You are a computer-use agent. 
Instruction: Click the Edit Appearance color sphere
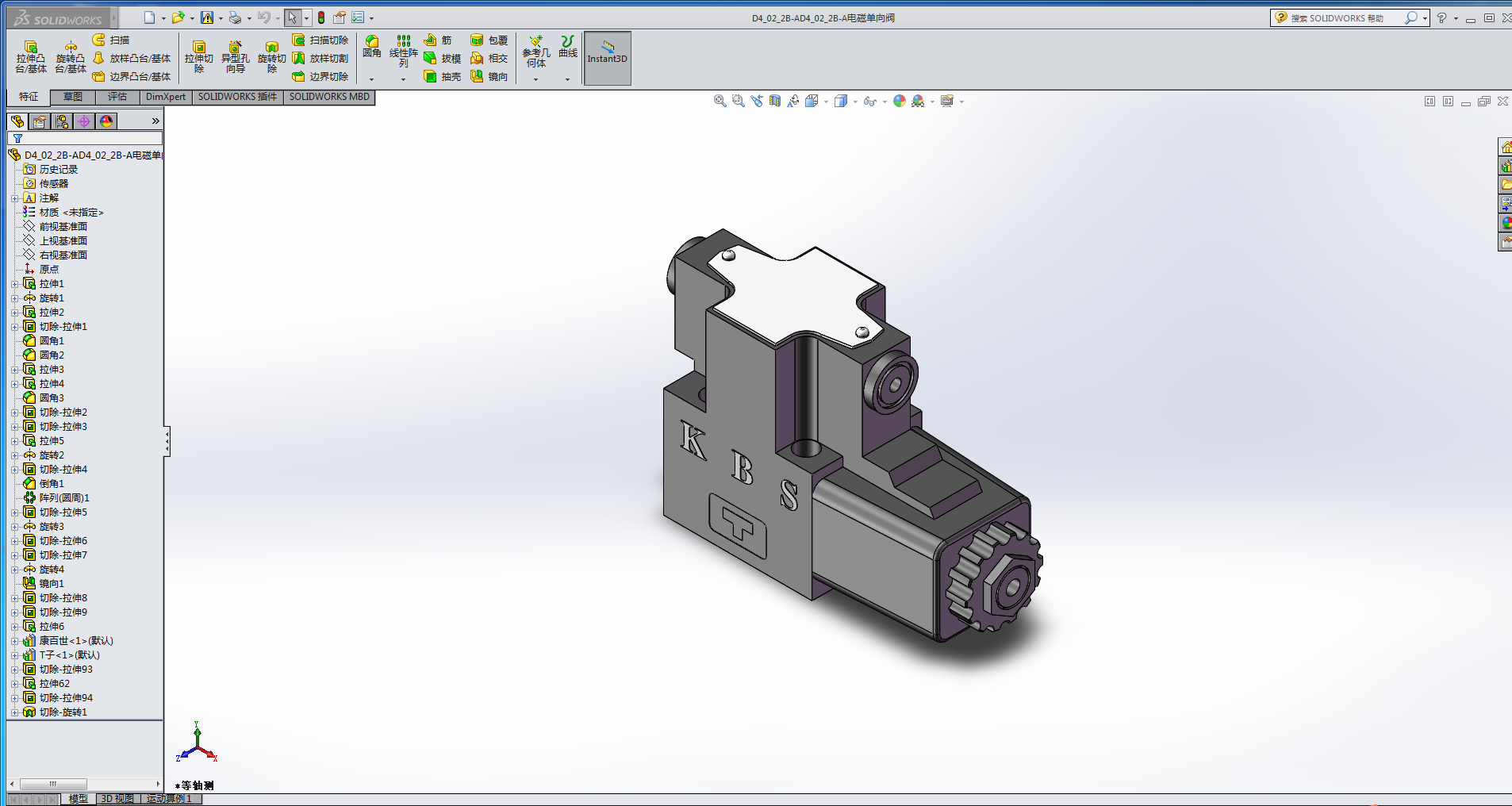pos(899,102)
